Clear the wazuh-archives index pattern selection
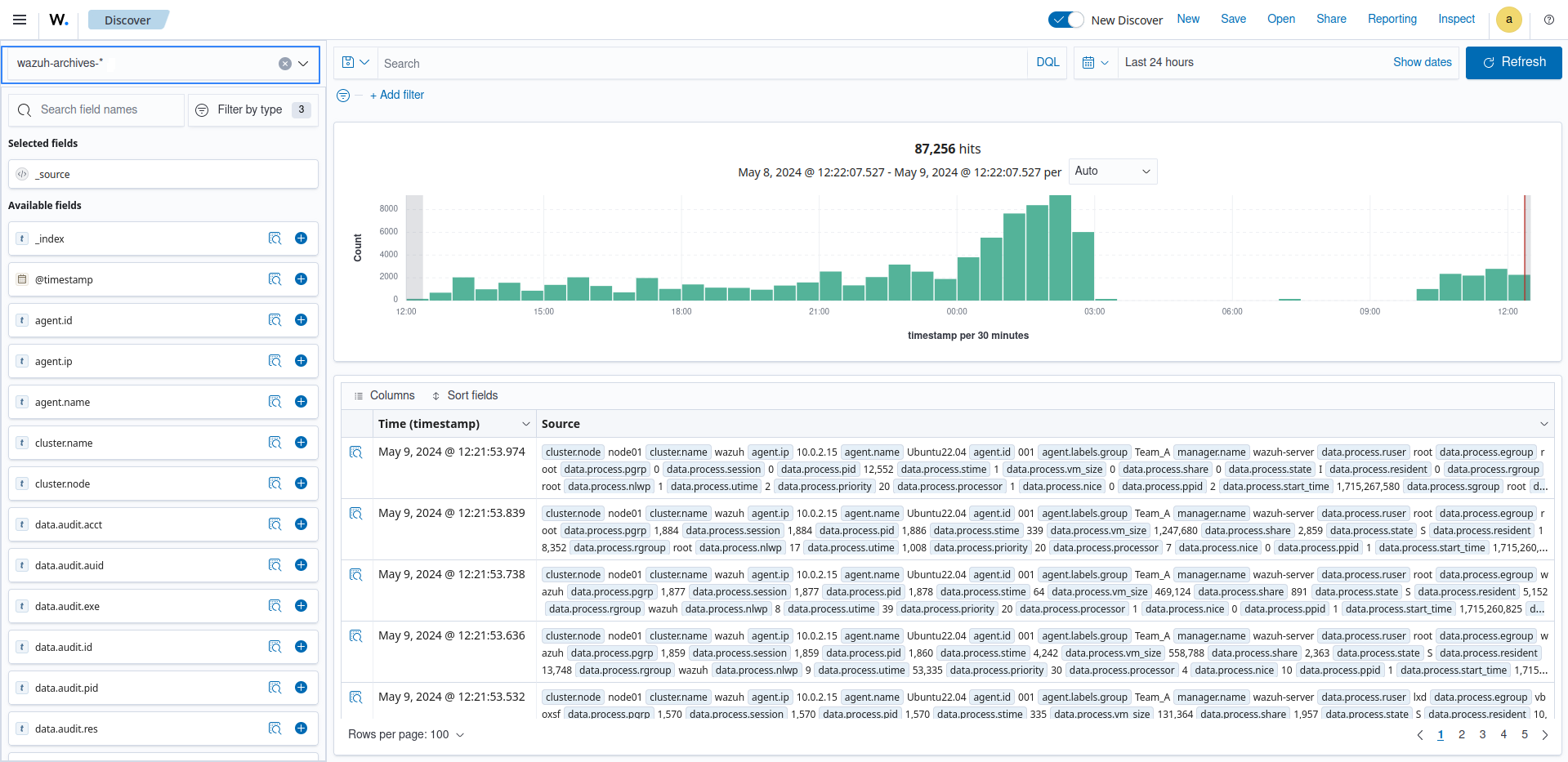 point(285,64)
